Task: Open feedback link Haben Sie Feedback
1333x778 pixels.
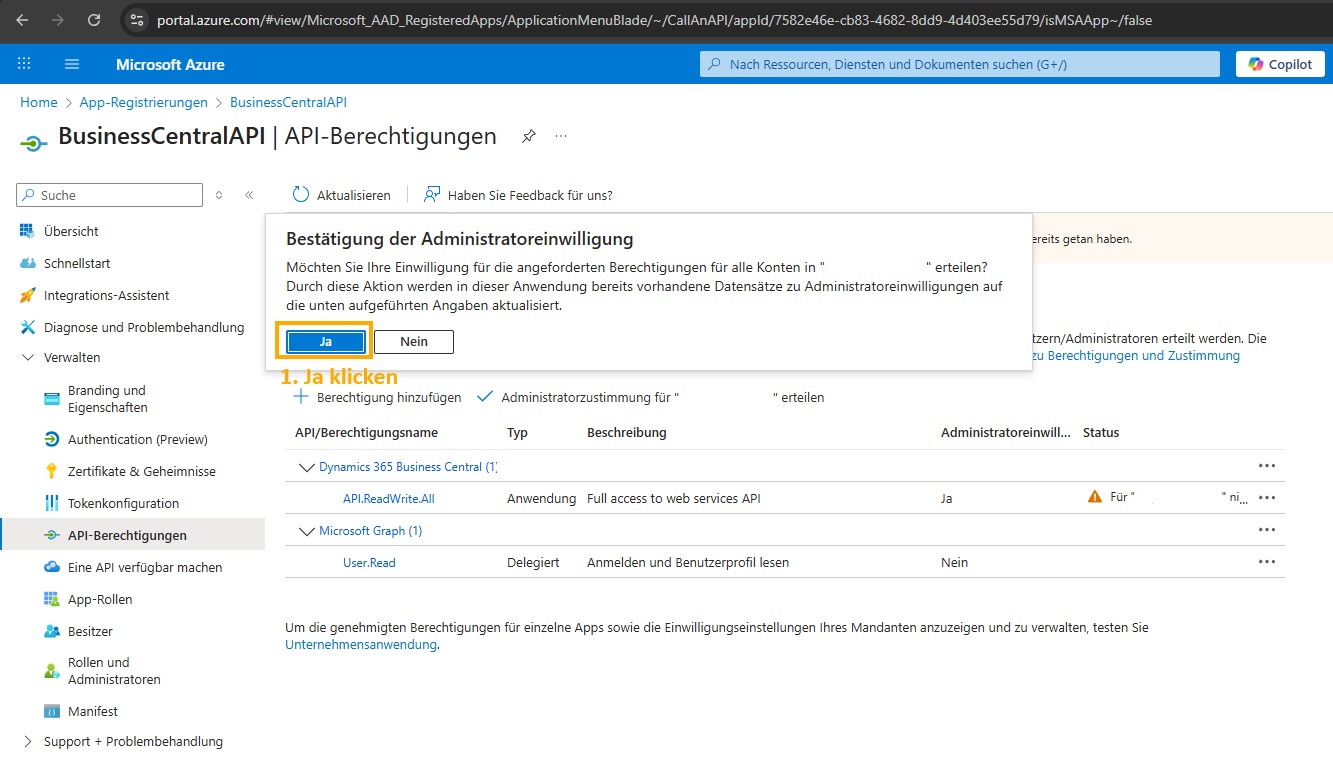Action: (x=518, y=195)
